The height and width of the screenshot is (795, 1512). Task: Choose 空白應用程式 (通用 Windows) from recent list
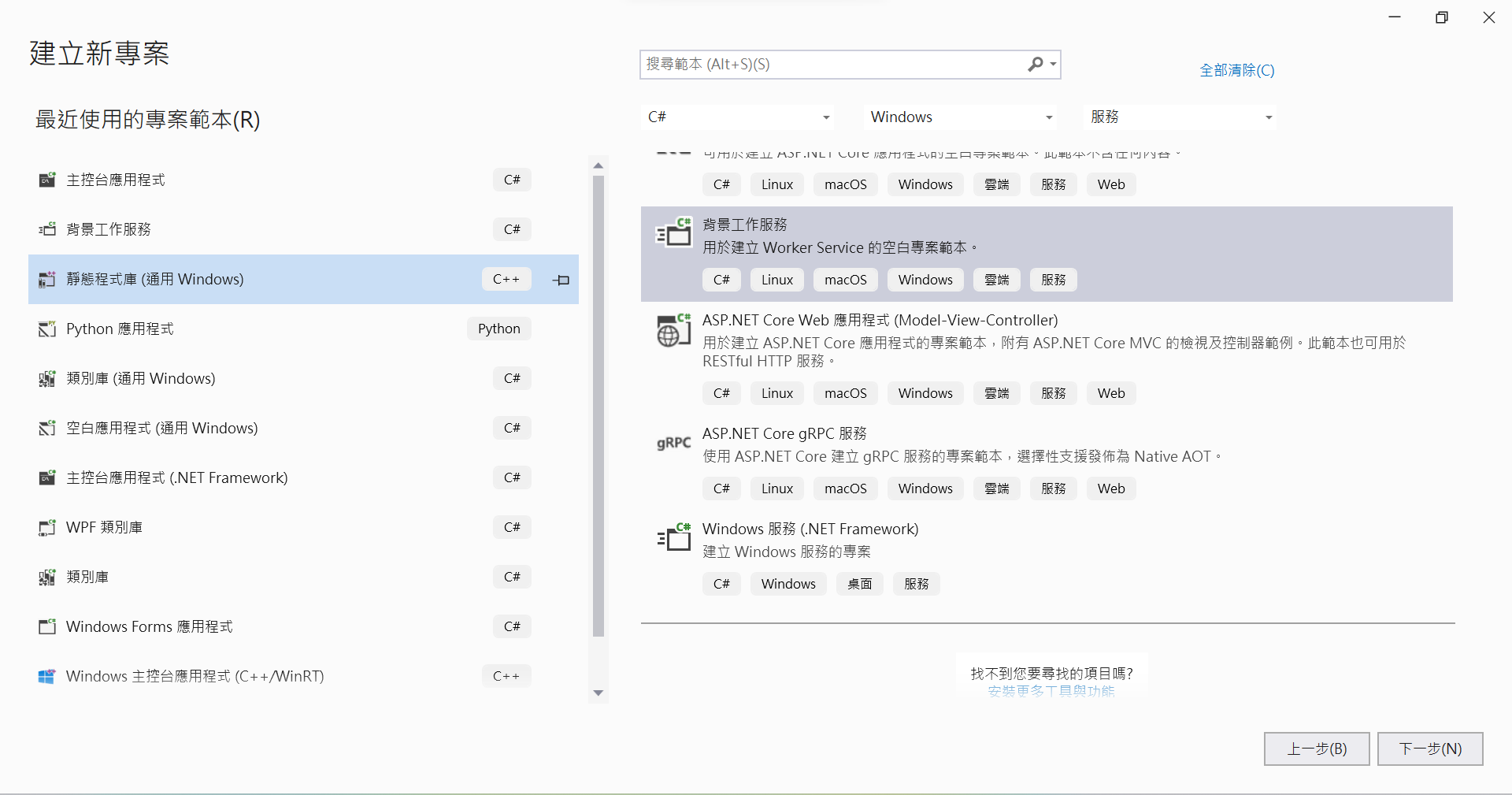303,428
